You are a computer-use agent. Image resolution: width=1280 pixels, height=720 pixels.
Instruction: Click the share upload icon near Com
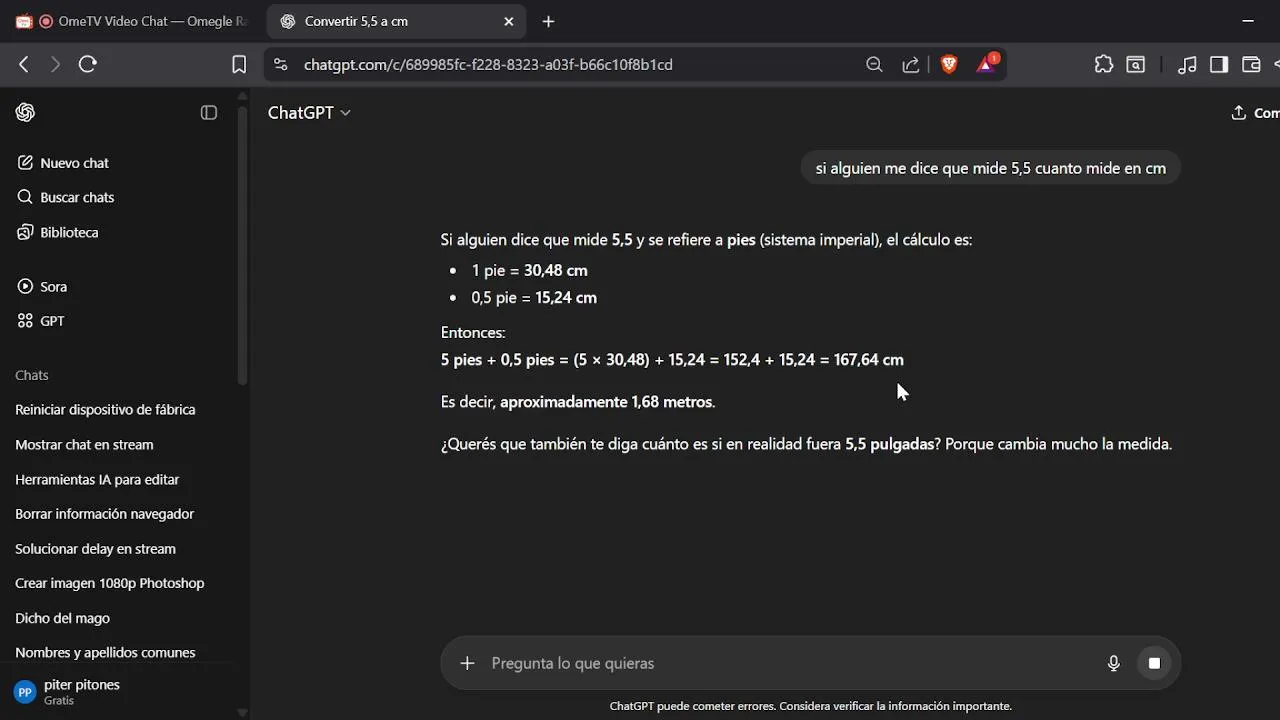1238,113
